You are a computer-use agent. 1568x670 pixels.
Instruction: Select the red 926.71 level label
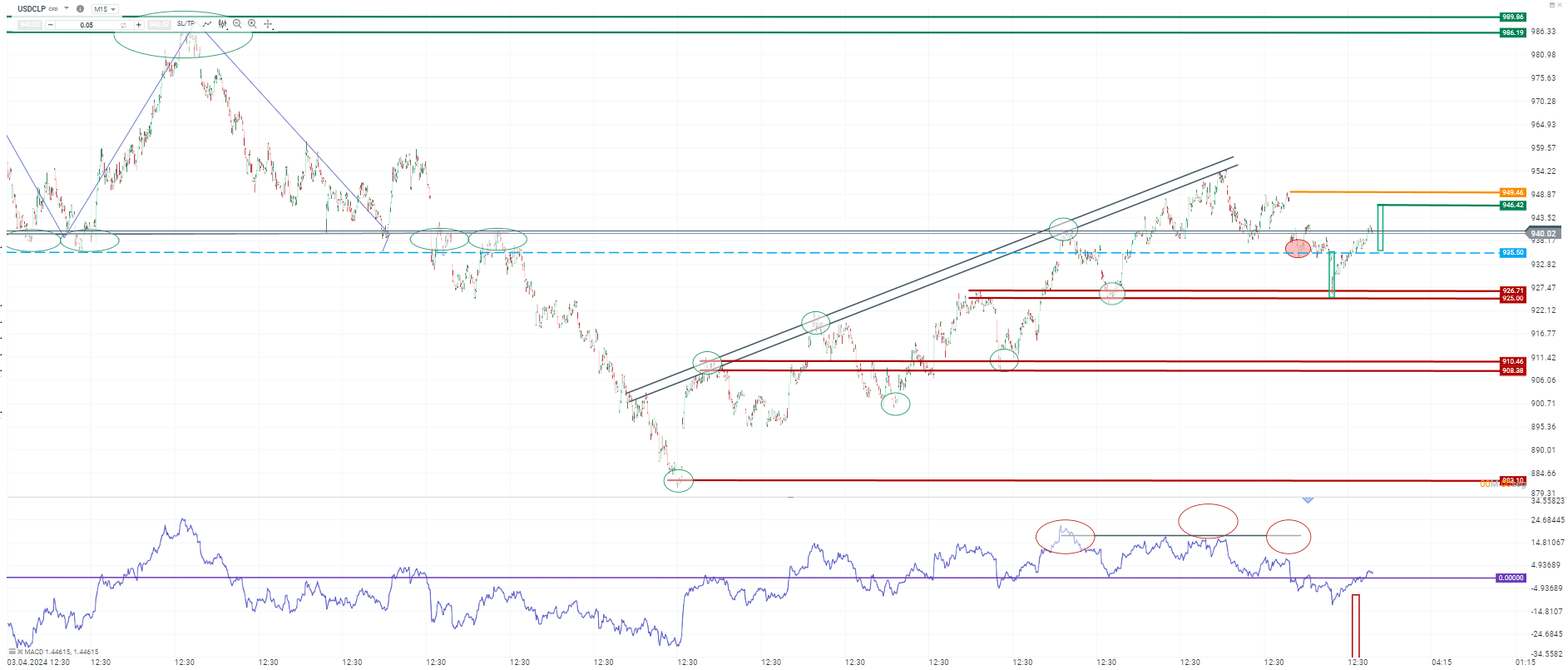[x=1512, y=290]
